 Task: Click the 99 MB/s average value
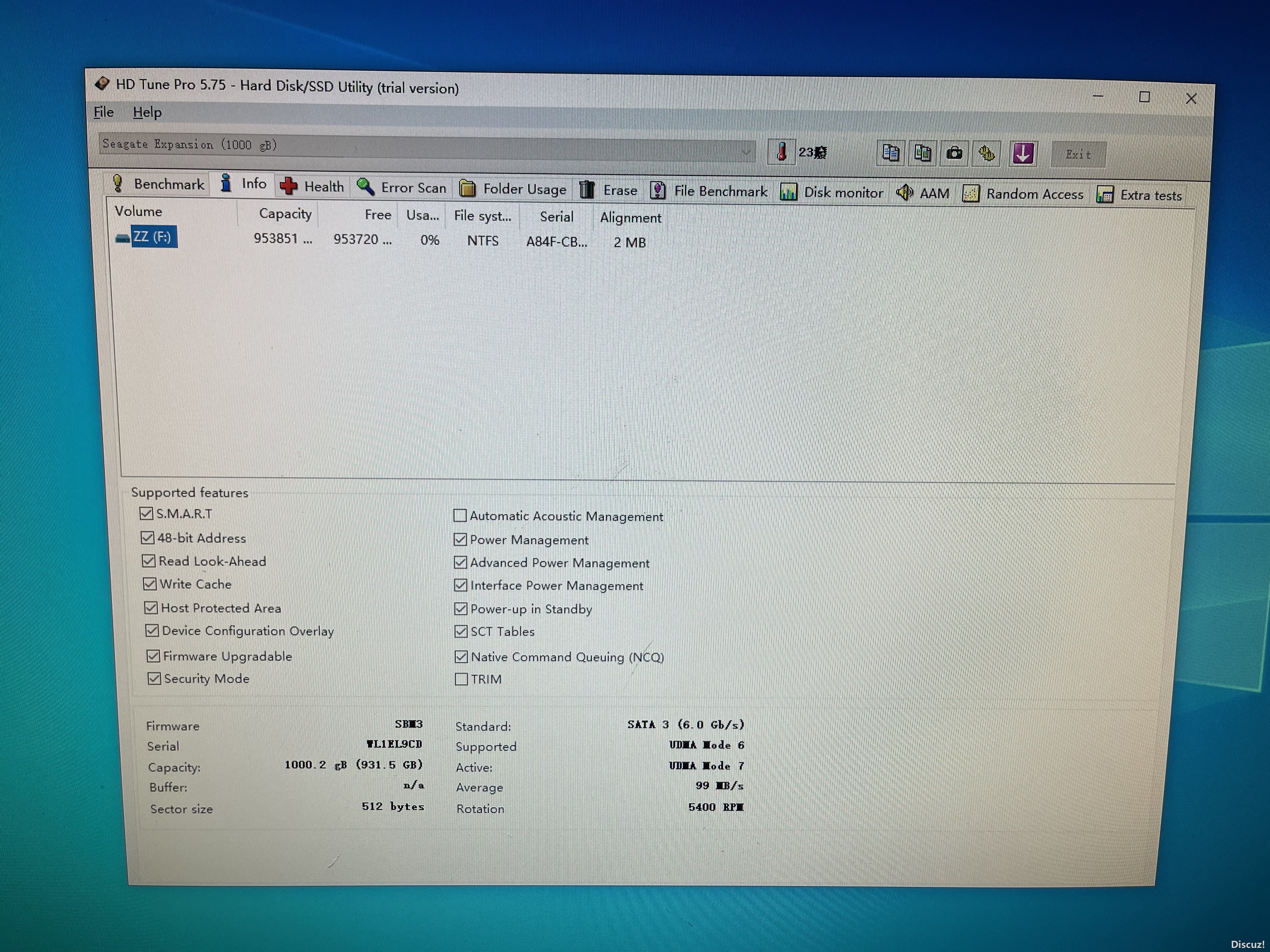pyautogui.click(x=719, y=786)
